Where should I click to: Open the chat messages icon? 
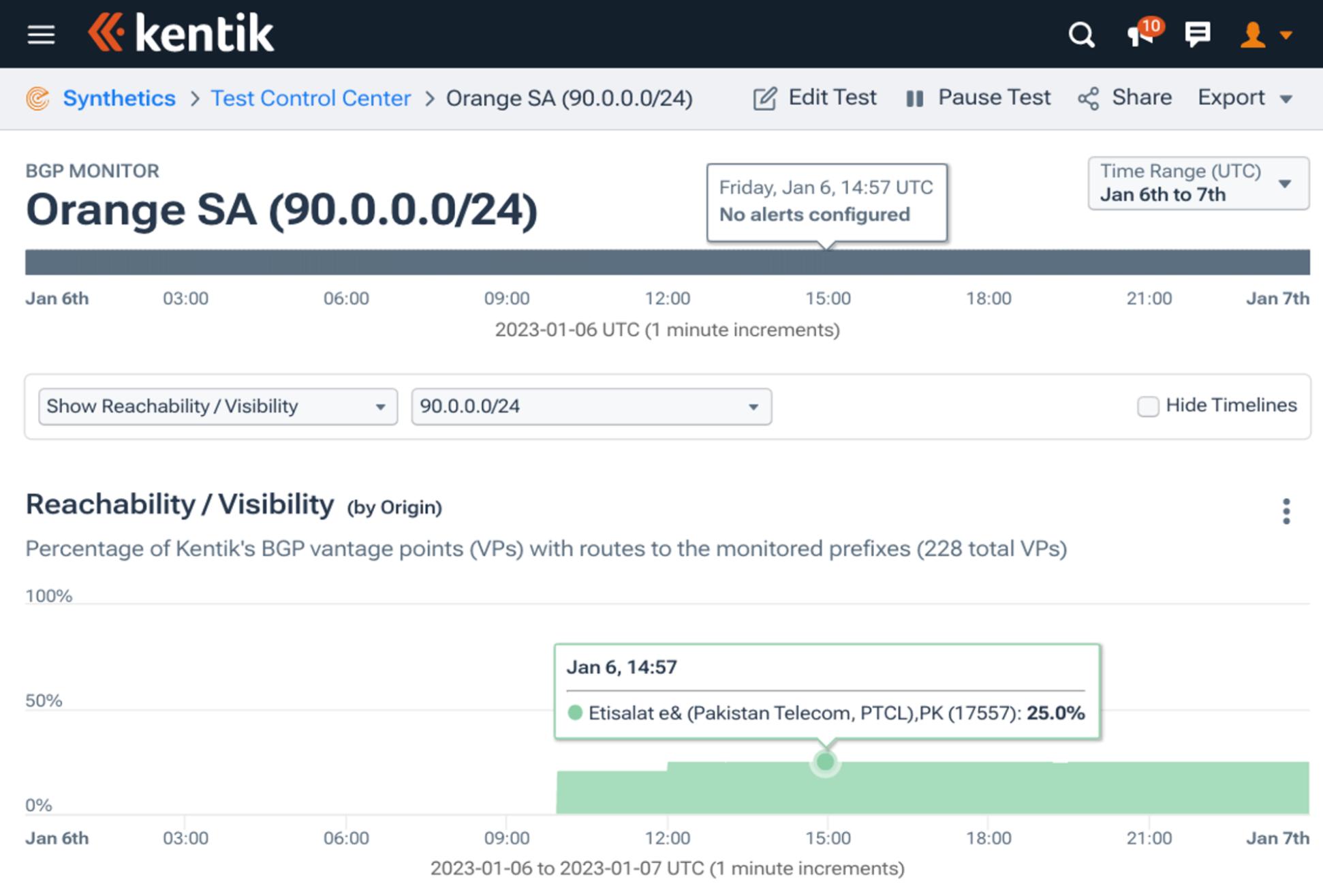(x=1197, y=34)
